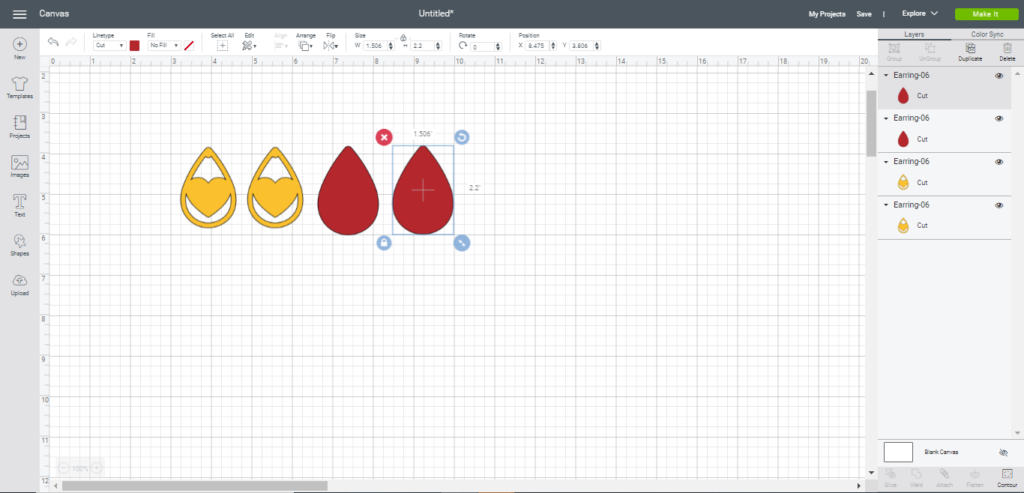
Task: Click the green Make It button
Action: click(984, 14)
